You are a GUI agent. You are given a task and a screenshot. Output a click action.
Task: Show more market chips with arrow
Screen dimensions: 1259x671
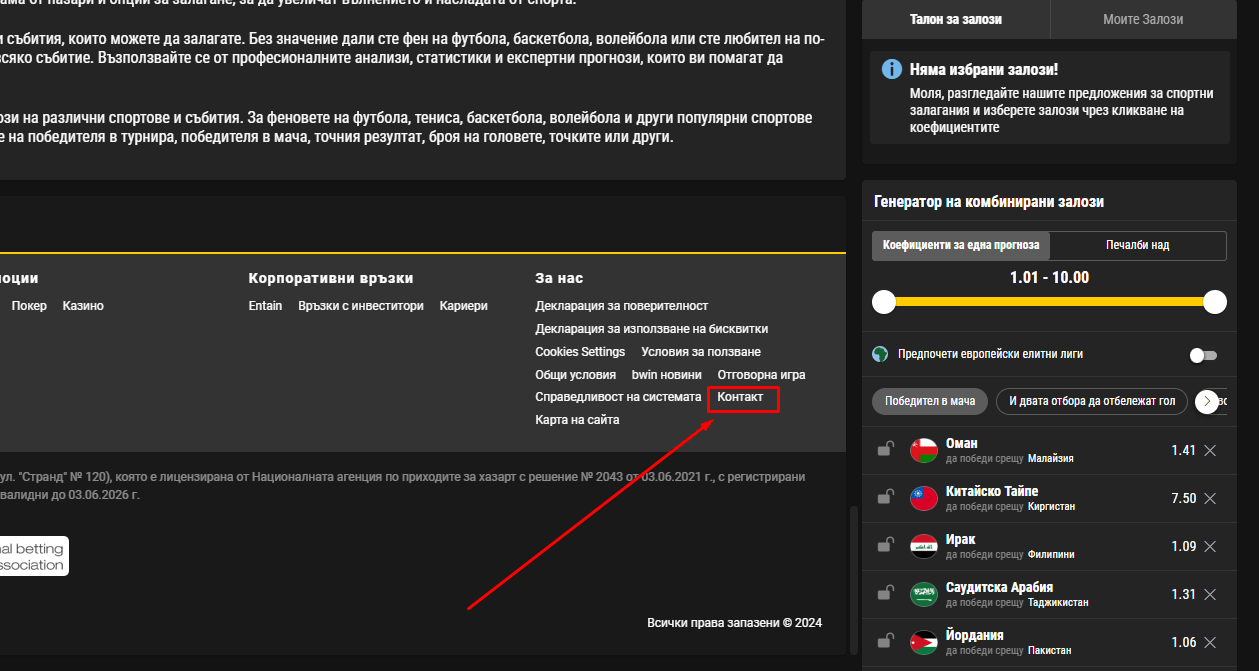pos(1207,401)
